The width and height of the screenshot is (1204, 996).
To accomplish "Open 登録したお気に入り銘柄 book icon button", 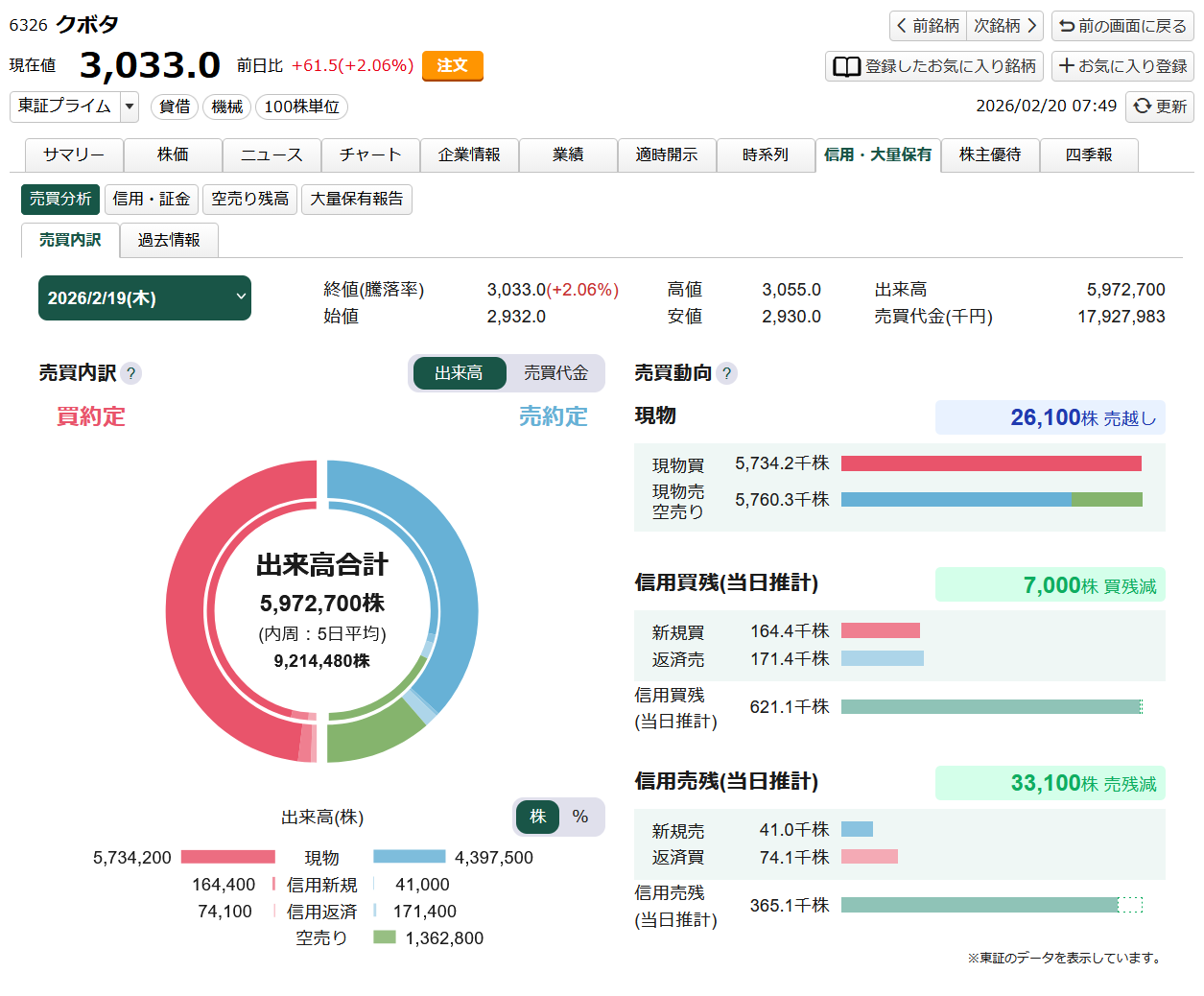I will (933, 66).
